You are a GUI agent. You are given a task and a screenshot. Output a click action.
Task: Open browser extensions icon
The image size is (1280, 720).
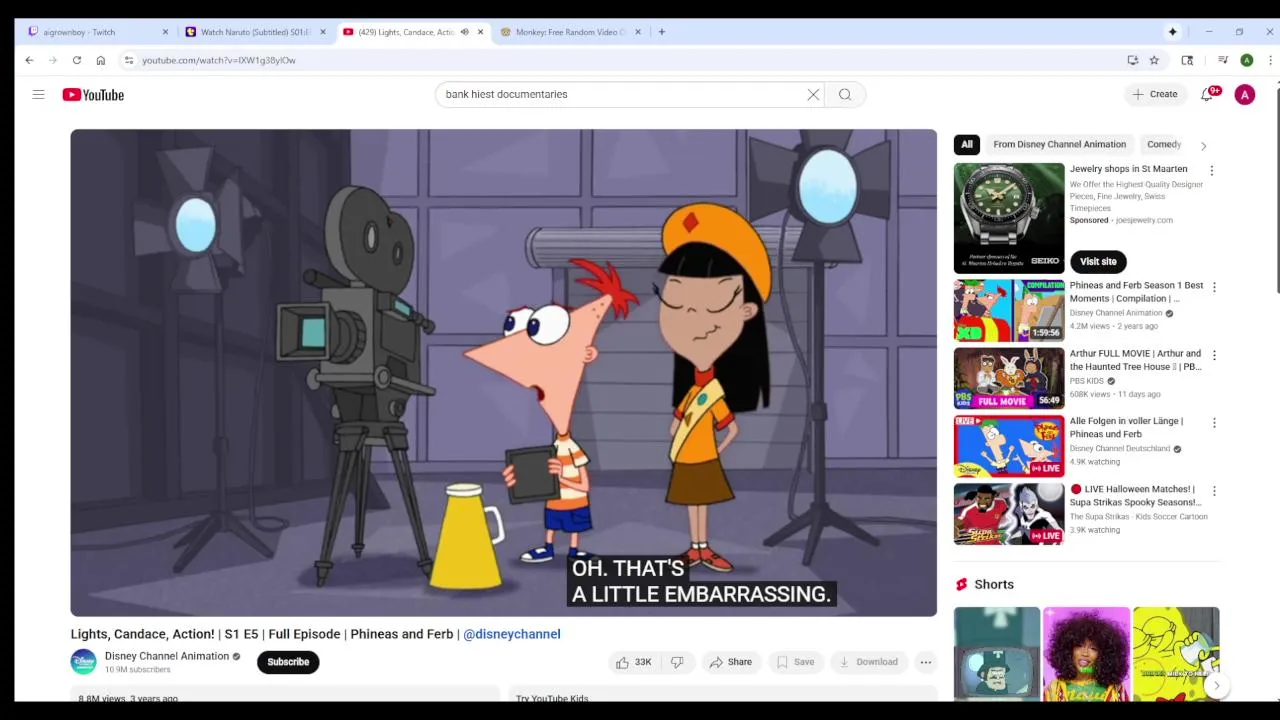[1187, 60]
